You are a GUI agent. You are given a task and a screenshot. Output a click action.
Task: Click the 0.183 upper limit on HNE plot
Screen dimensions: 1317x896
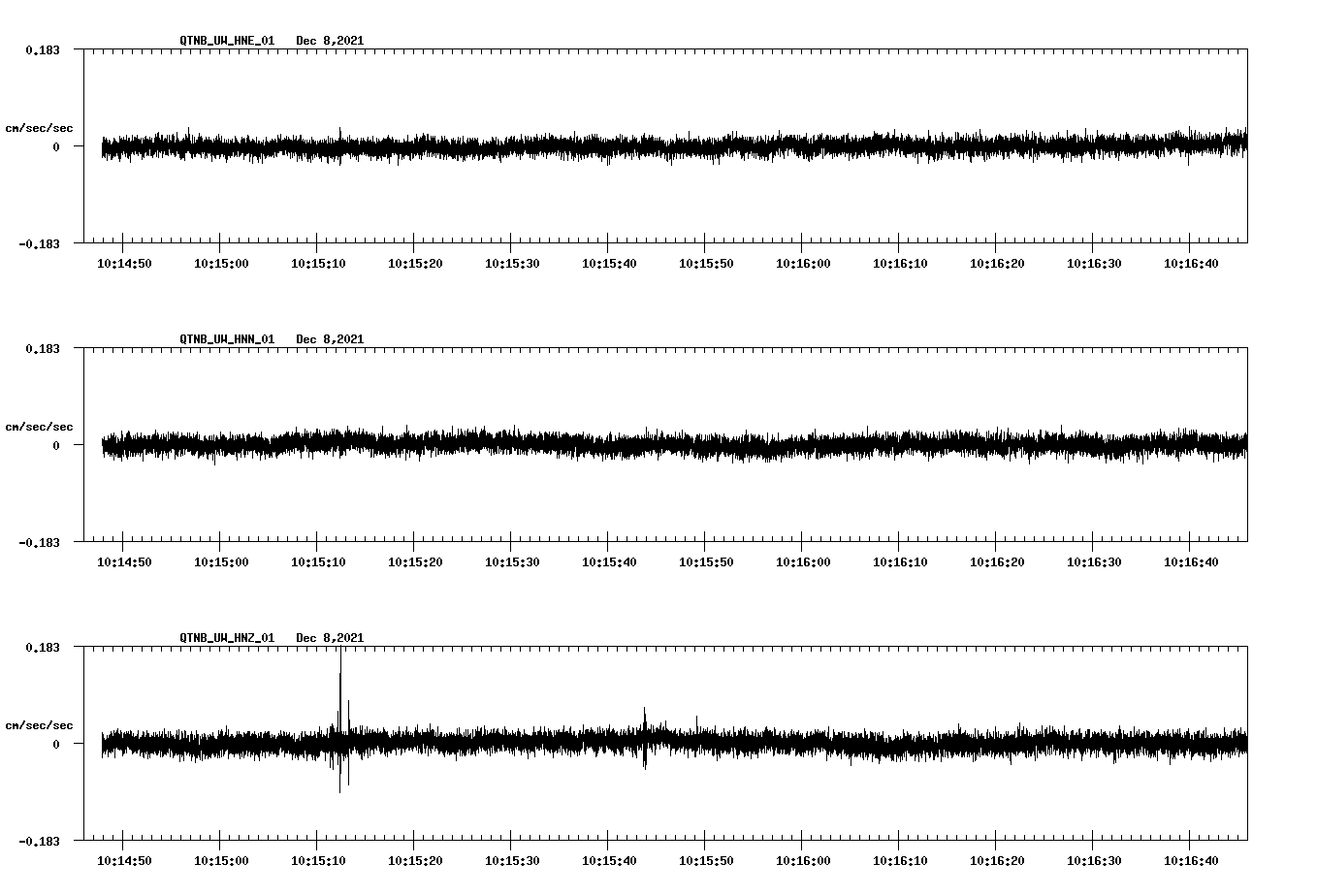pos(42,49)
